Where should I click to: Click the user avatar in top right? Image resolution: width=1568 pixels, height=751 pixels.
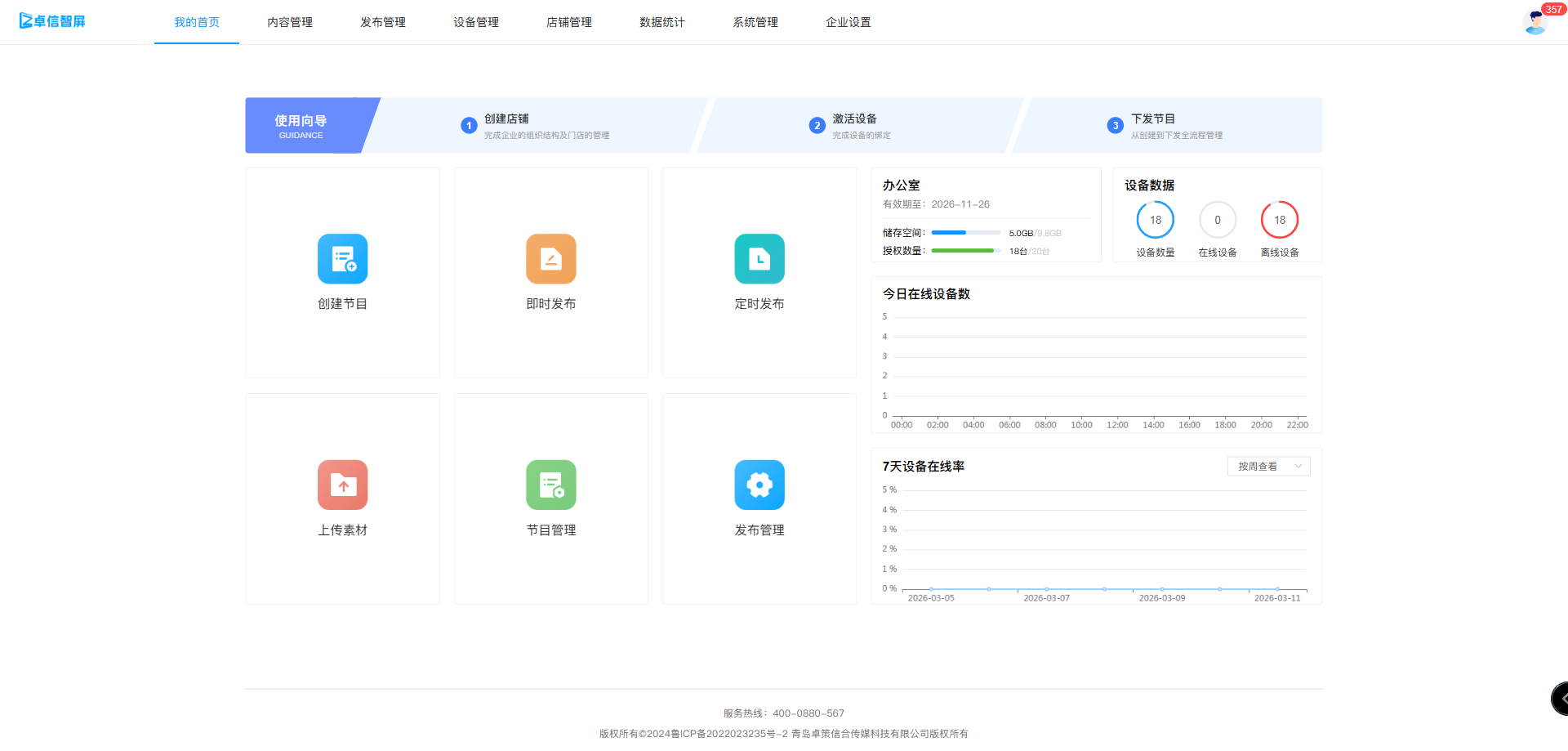tap(1535, 23)
